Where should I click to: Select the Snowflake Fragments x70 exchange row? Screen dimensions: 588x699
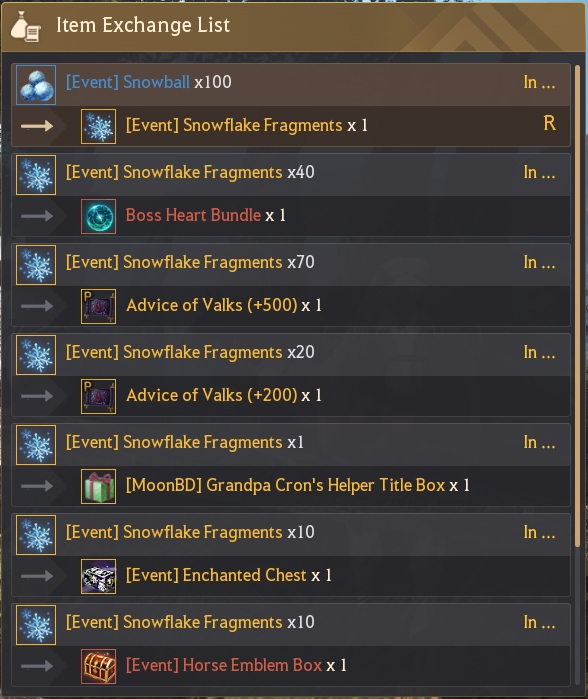coord(291,285)
